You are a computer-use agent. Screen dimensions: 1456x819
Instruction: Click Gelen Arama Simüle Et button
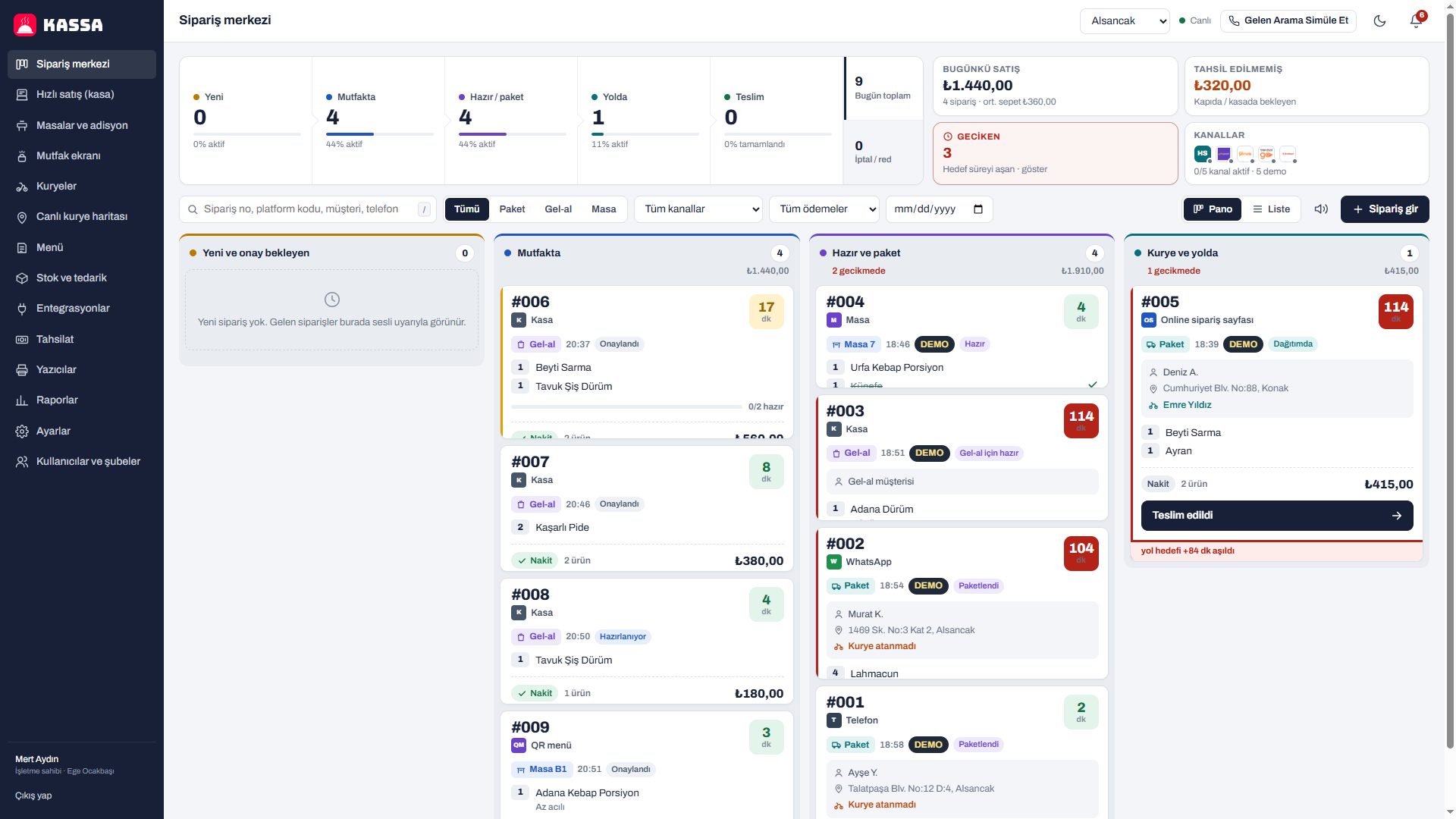click(x=1288, y=21)
